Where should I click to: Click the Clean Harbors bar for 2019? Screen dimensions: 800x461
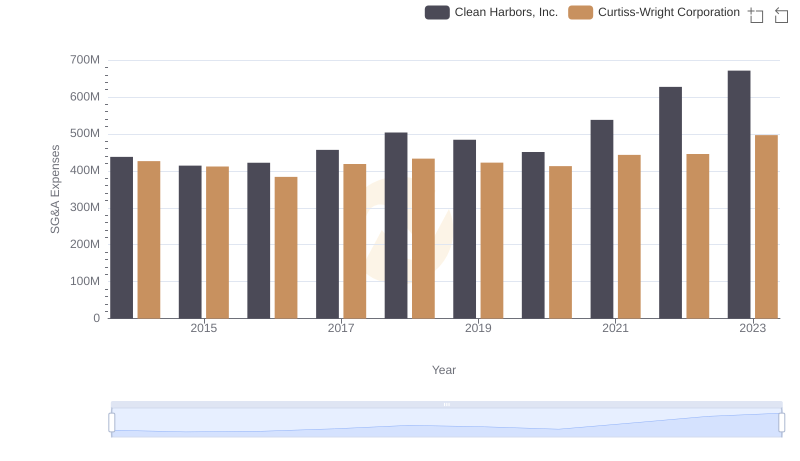click(464, 229)
